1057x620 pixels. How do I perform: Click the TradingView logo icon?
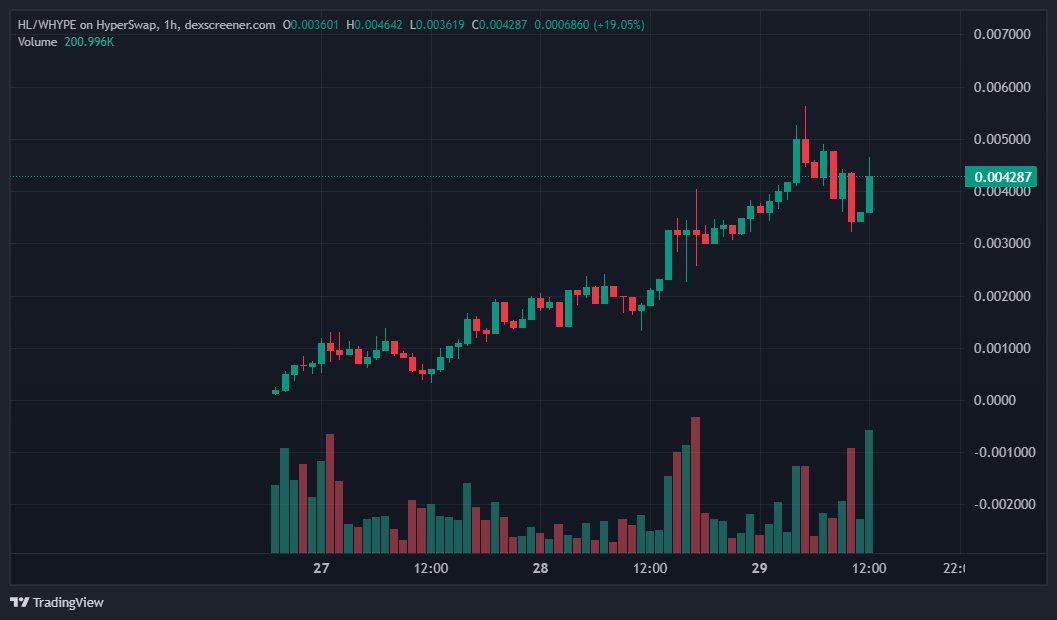(19, 602)
